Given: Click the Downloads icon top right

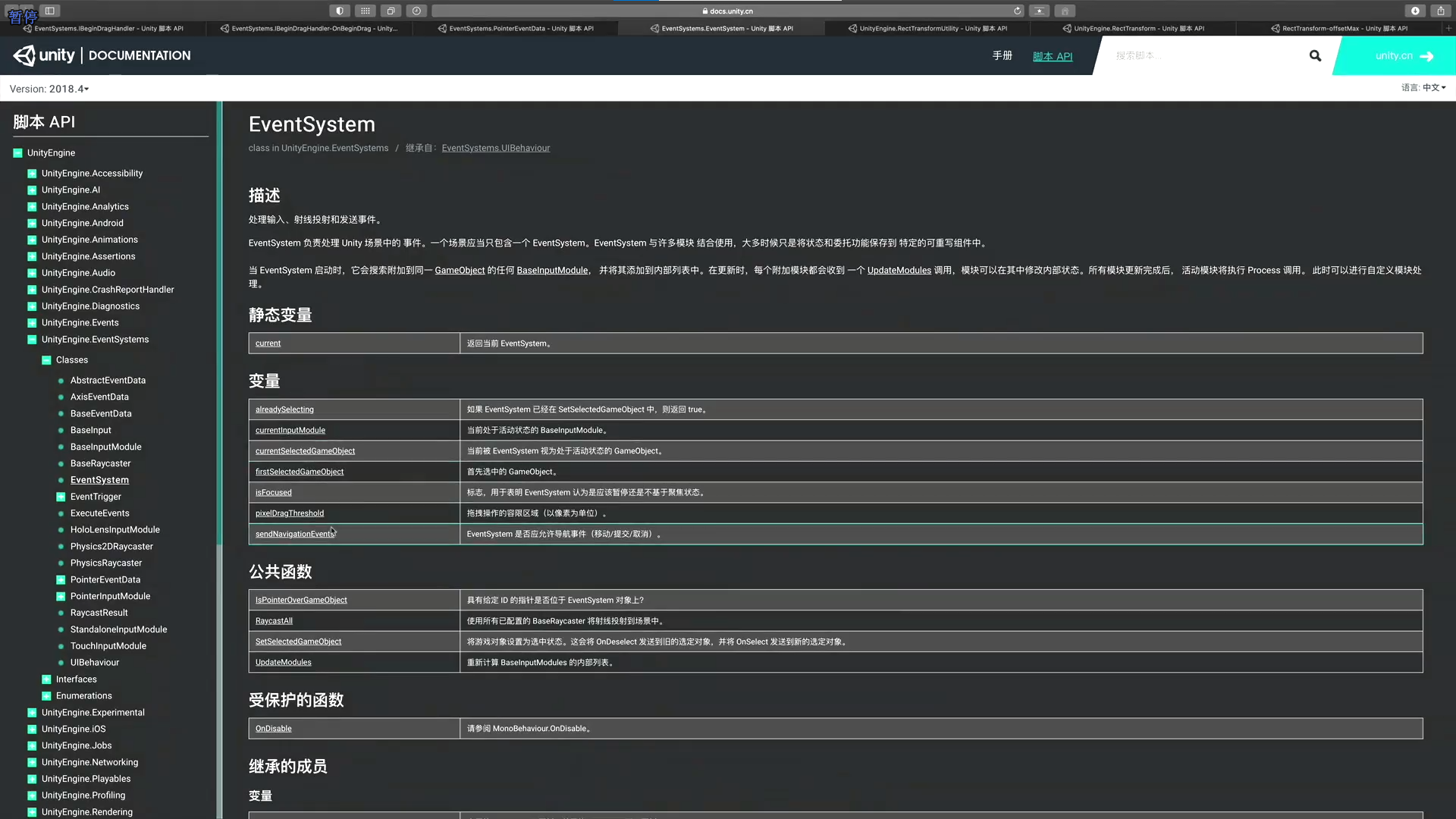Looking at the screenshot, I should point(1415,11).
